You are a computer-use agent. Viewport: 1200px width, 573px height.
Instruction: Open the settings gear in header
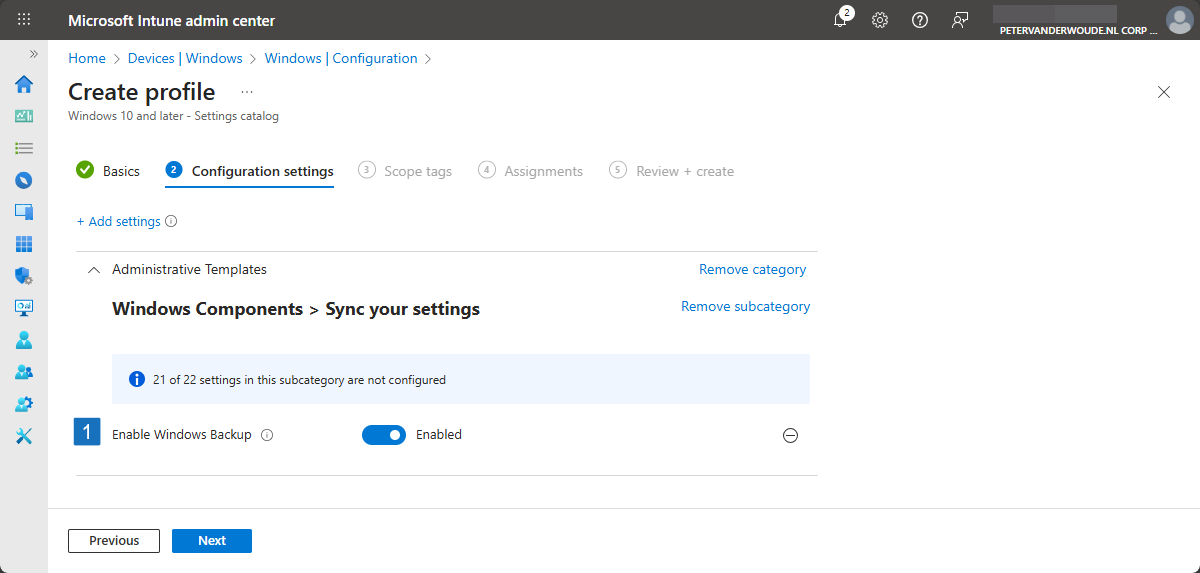(x=880, y=21)
